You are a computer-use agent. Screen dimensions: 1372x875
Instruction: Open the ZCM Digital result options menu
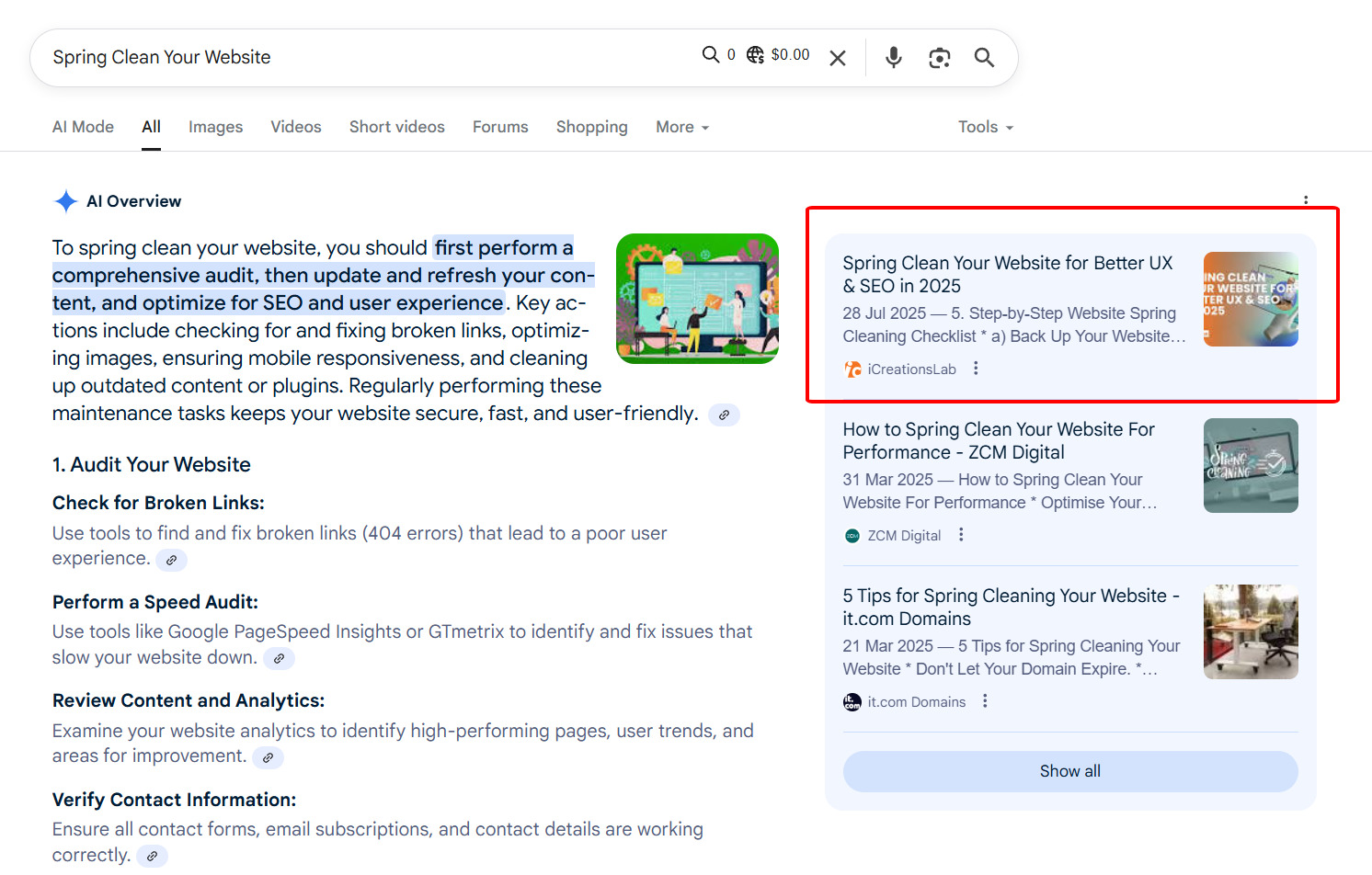[961, 535]
